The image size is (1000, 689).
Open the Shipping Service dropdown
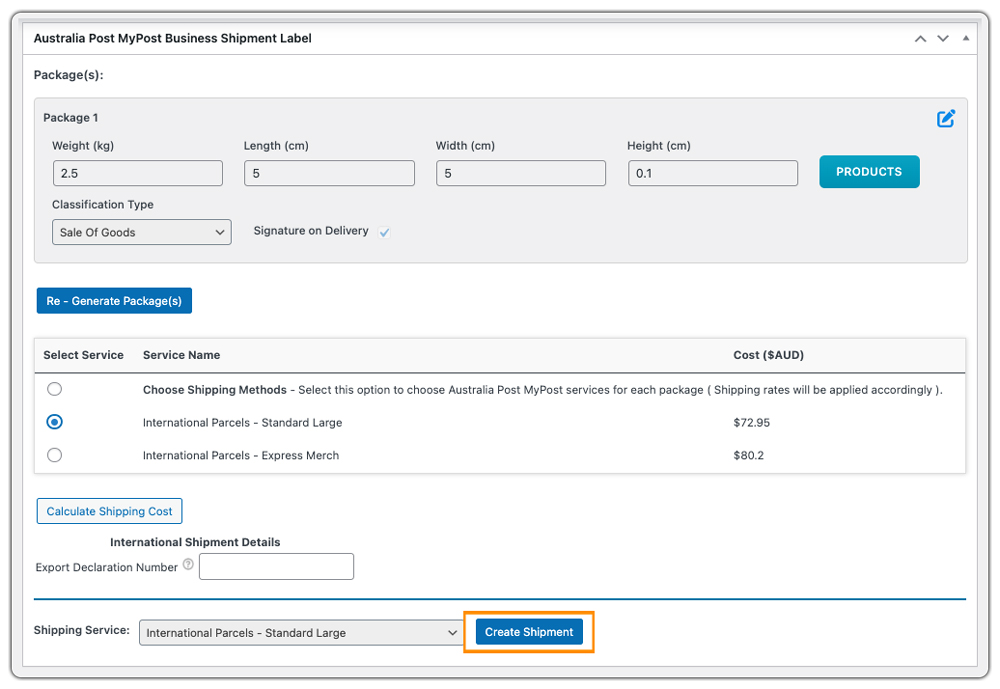pyautogui.click(x=302, y=633)
